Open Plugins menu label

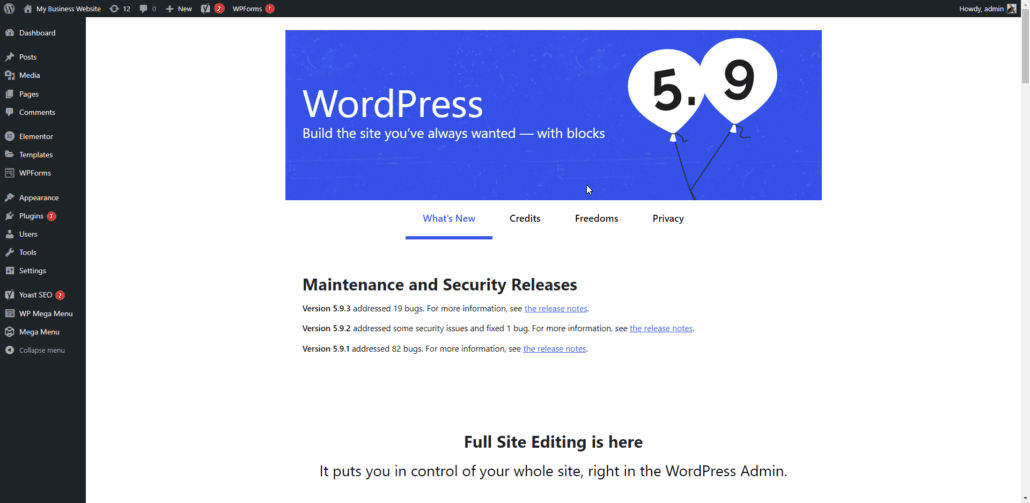click(x=31, y=216)
